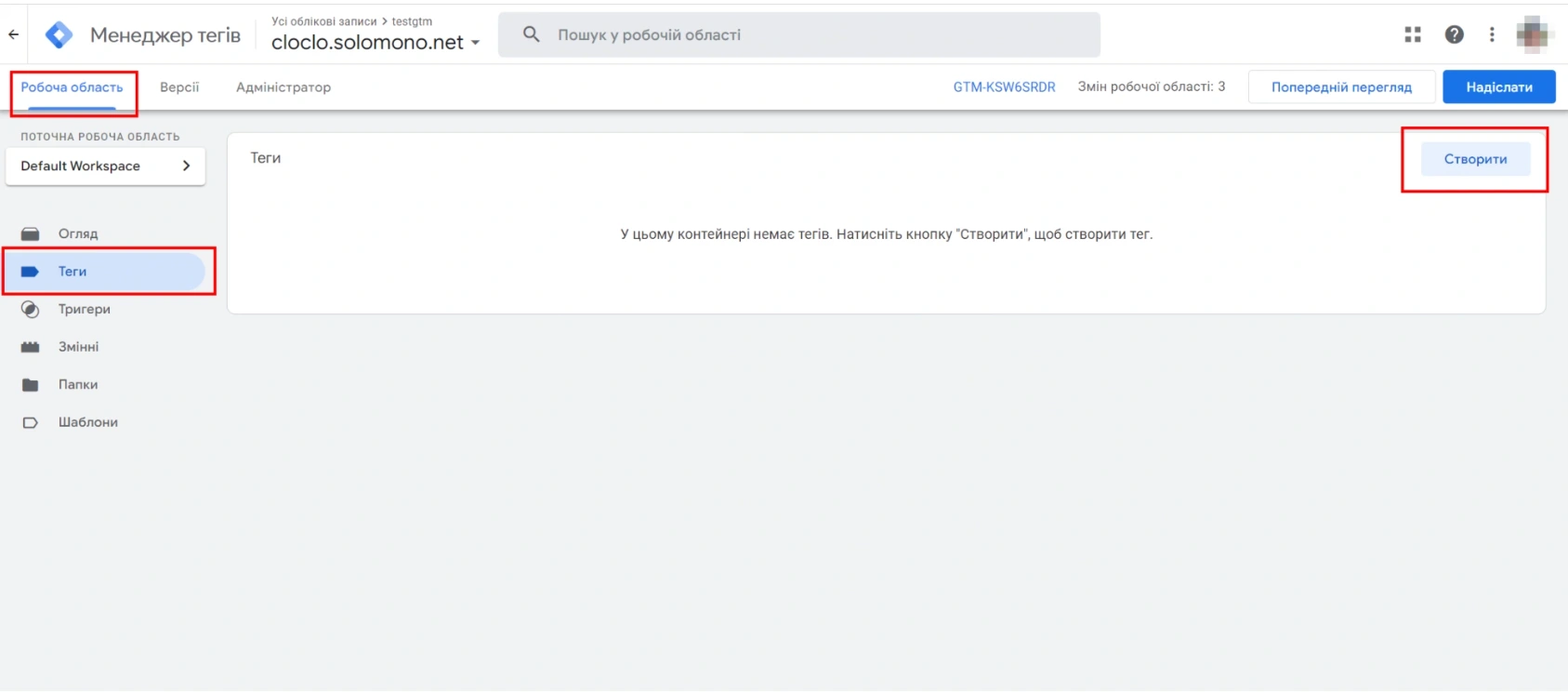
Task: Click the workspace search field
Action: pyautogui.click(x=799, y=34)
